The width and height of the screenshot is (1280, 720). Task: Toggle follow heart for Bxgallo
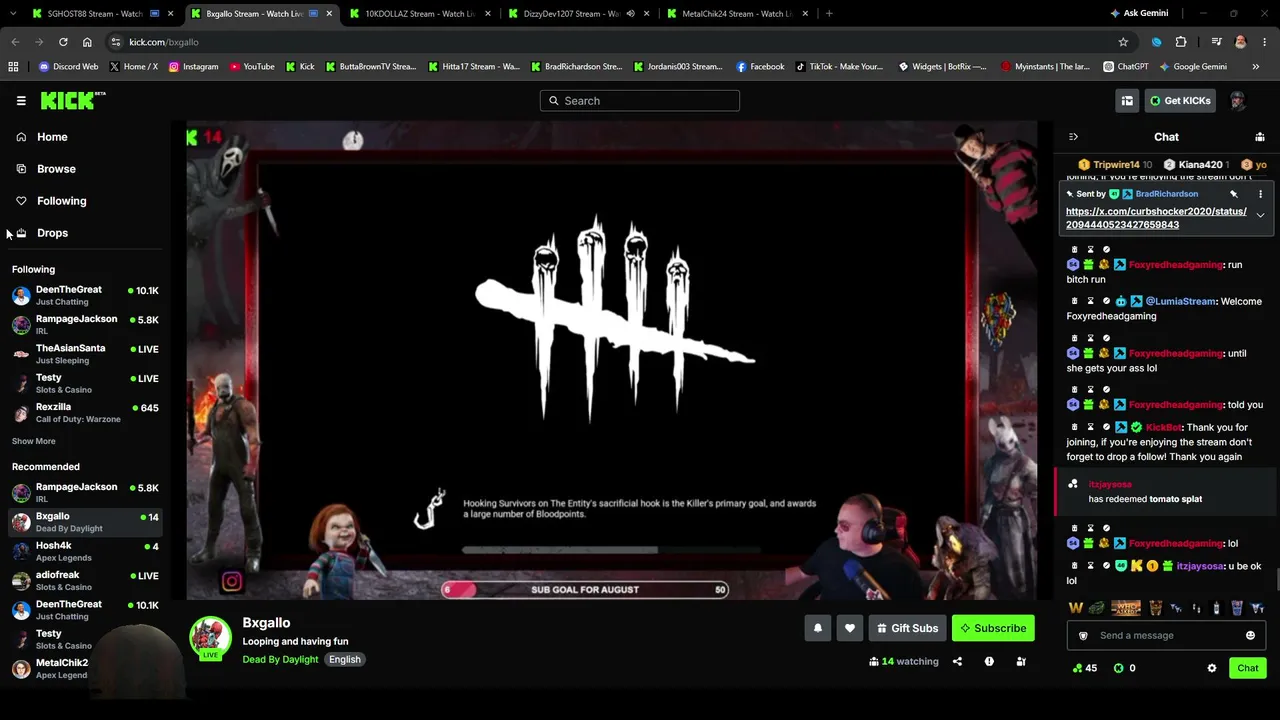tap(850, 628)
